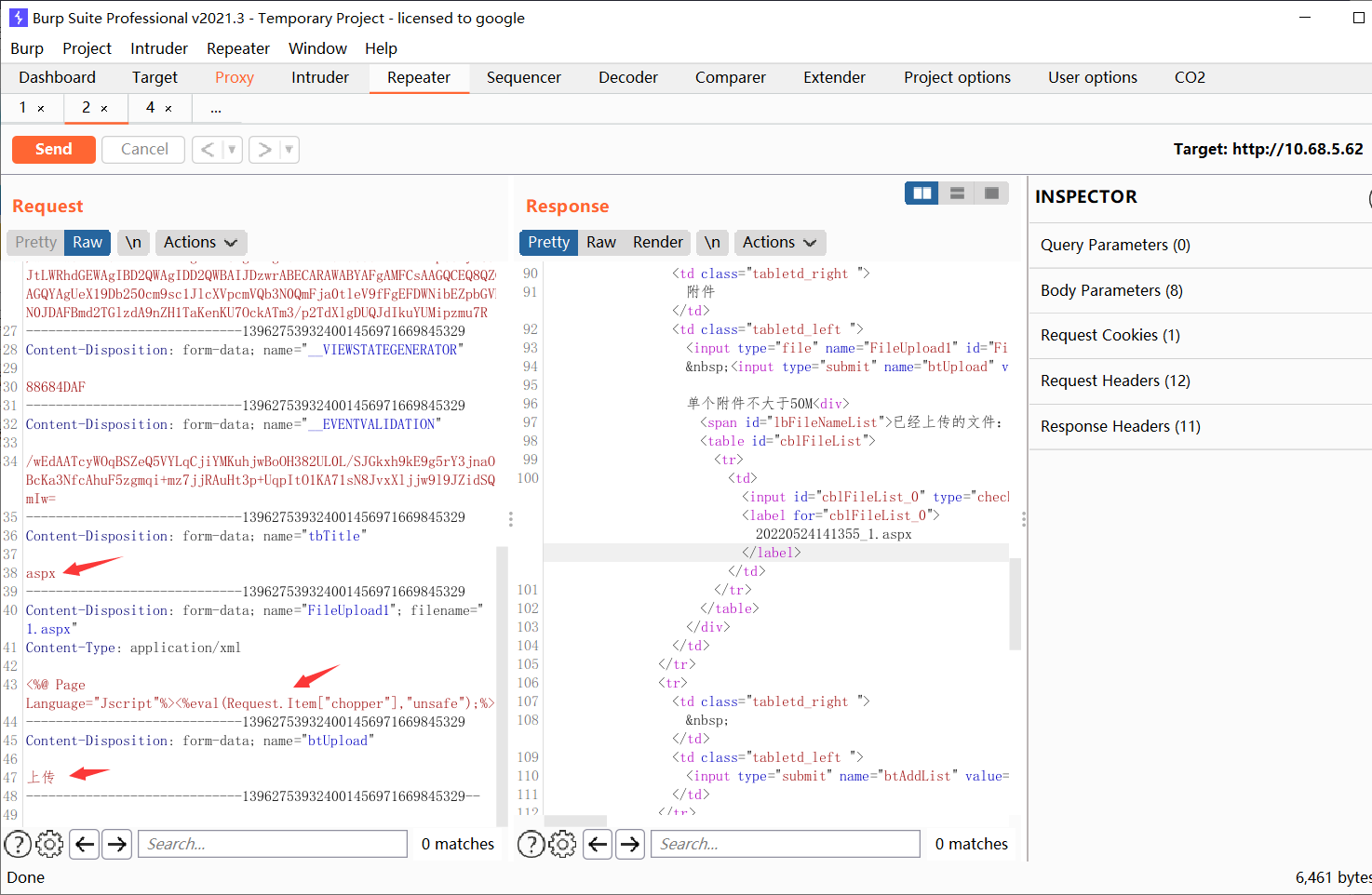Image resolution: width=1372 pixels, height=895 pixels.
Task: Send the request with Send button
Action: 54,149
